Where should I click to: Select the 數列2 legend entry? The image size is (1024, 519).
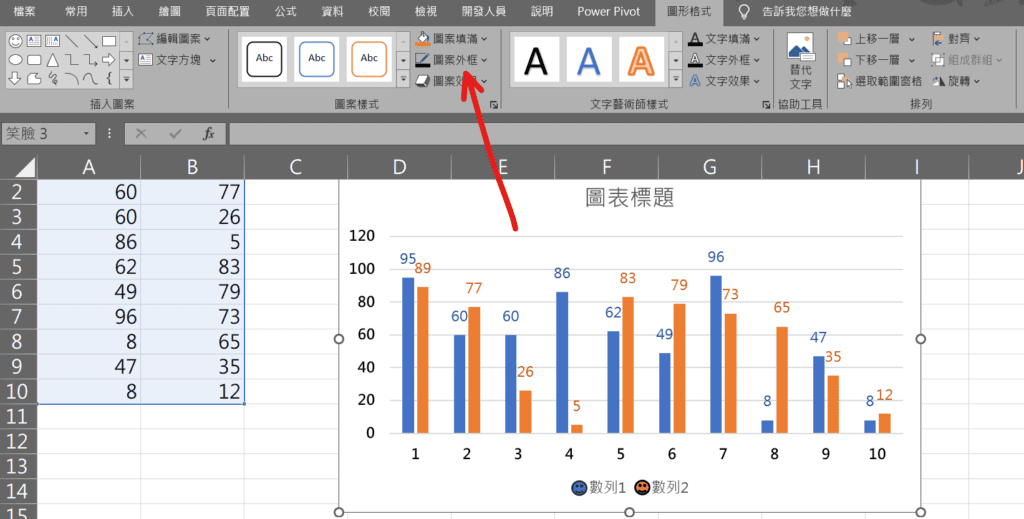pyautogui.click(x=662, y=488)
